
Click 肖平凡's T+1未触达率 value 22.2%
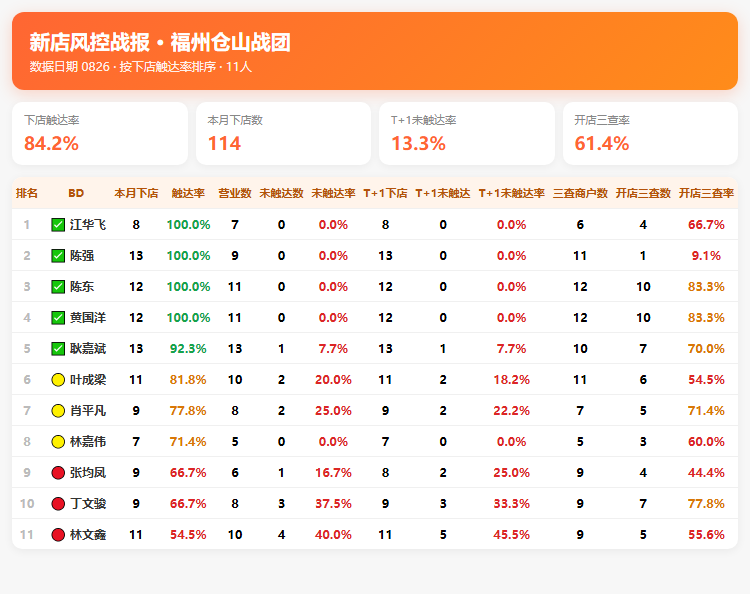[x=512, y=411]
